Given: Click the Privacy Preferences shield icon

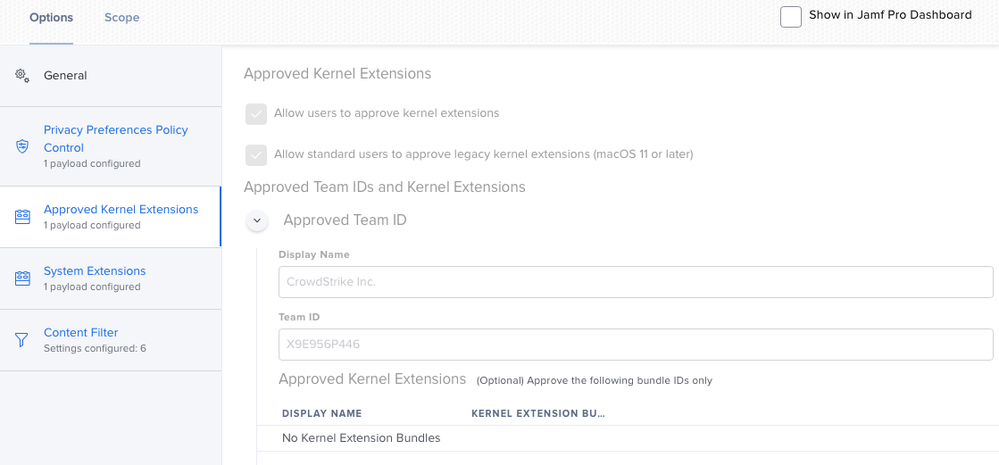Looking at the screenshot, I should tap(22, 147).
